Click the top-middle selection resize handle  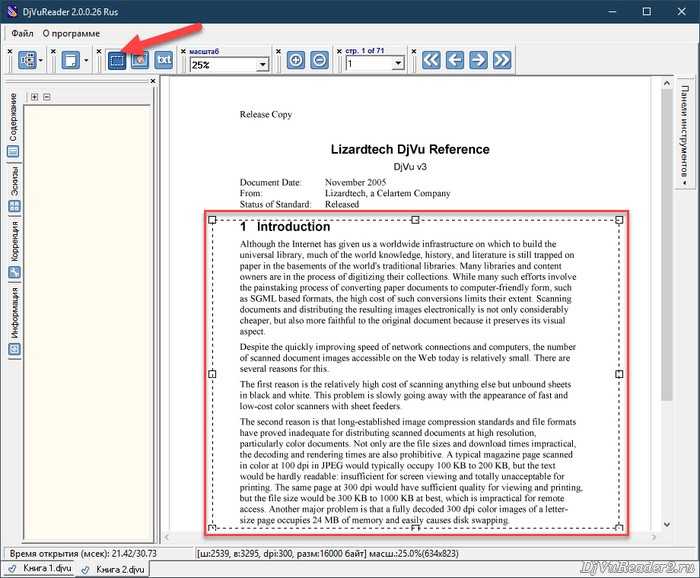pyautogui.click(x=415, y=220)
